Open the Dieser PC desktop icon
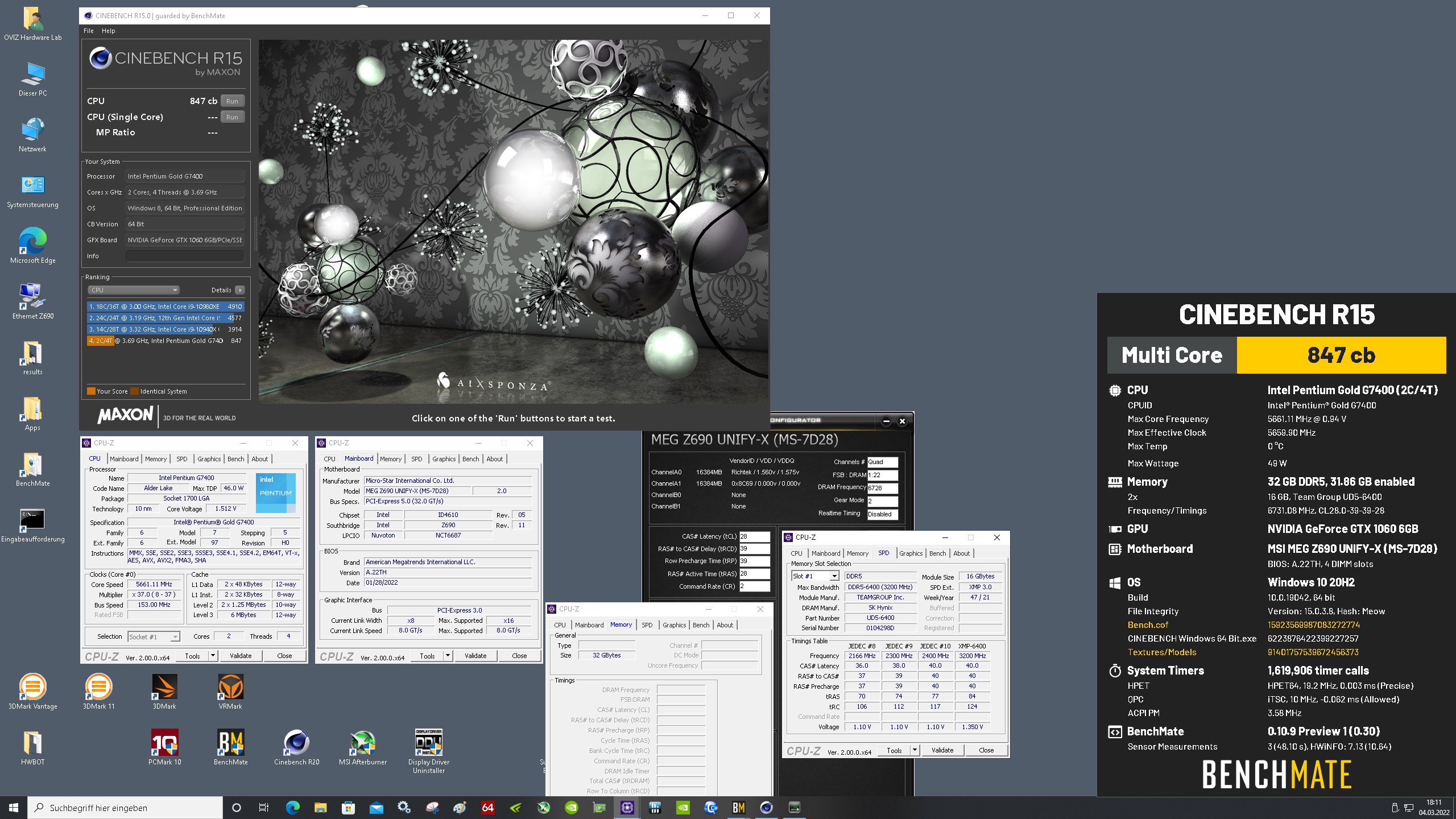Image resolution: width=1456 pixels, height=819 pixels. tap(32, 80)
